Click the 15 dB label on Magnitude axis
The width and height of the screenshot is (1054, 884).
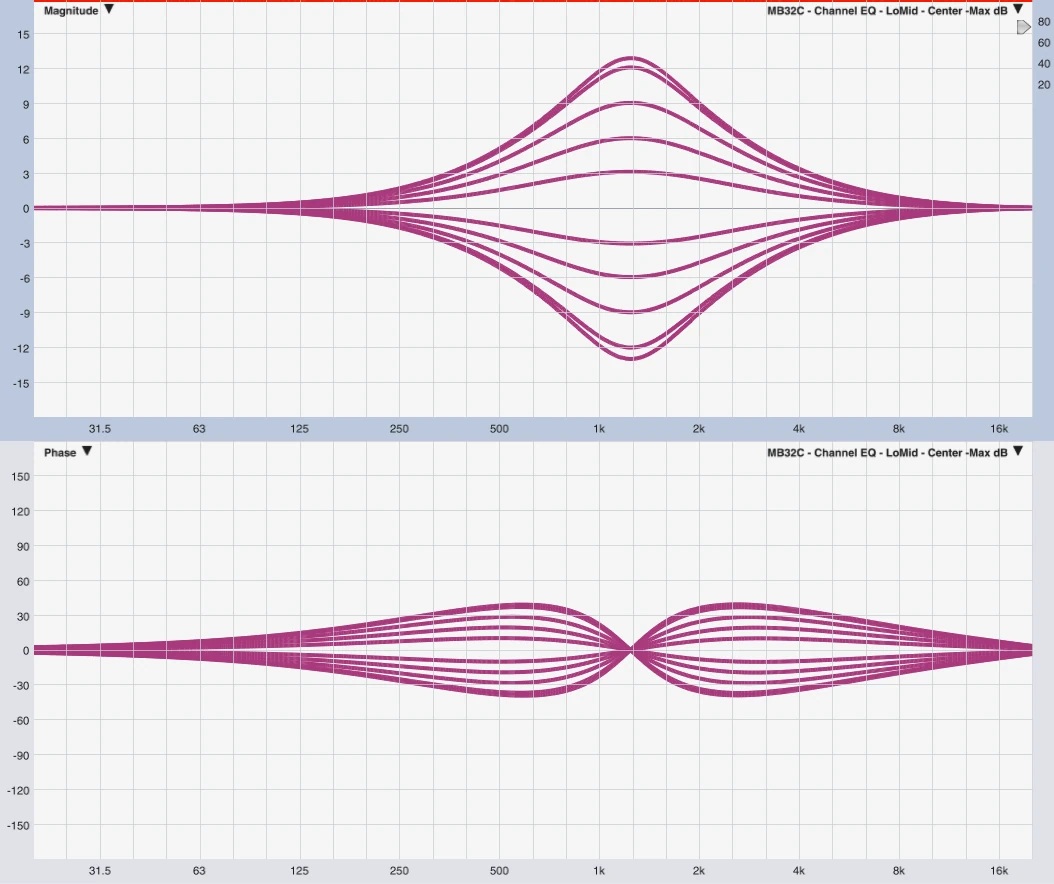pos(23,35)
